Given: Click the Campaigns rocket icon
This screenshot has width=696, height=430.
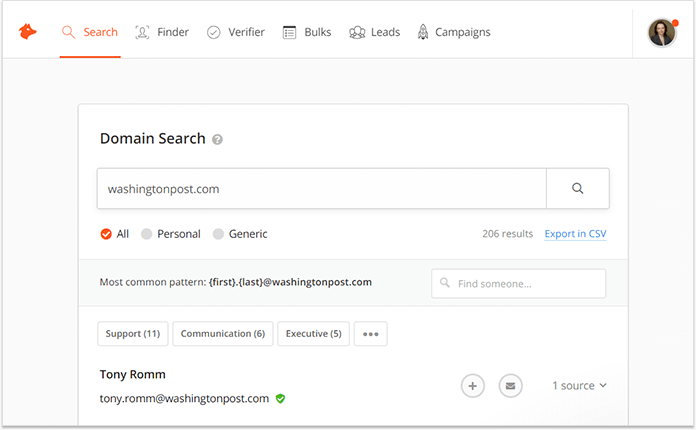Looking at the screenshot, I should pyautogui.click(x=423, y=32).
